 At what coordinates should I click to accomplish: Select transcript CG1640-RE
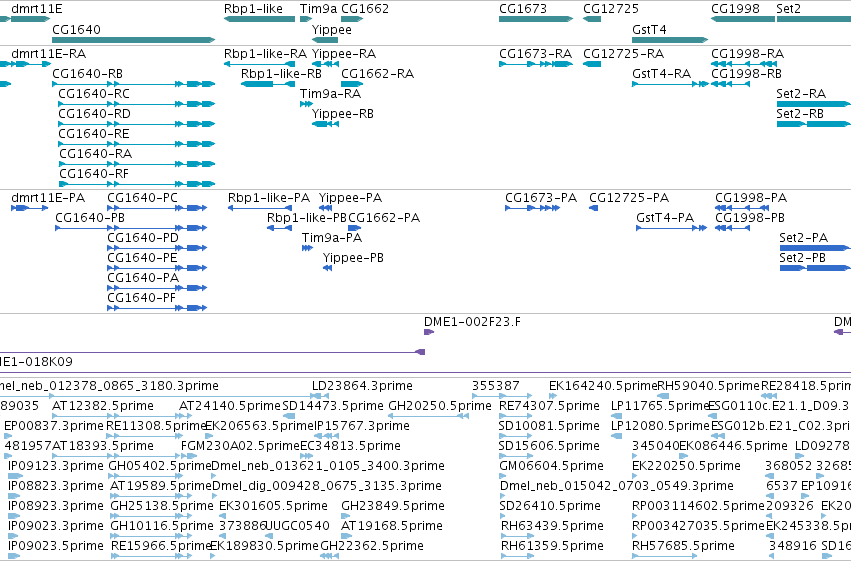(x=94, y=135)
